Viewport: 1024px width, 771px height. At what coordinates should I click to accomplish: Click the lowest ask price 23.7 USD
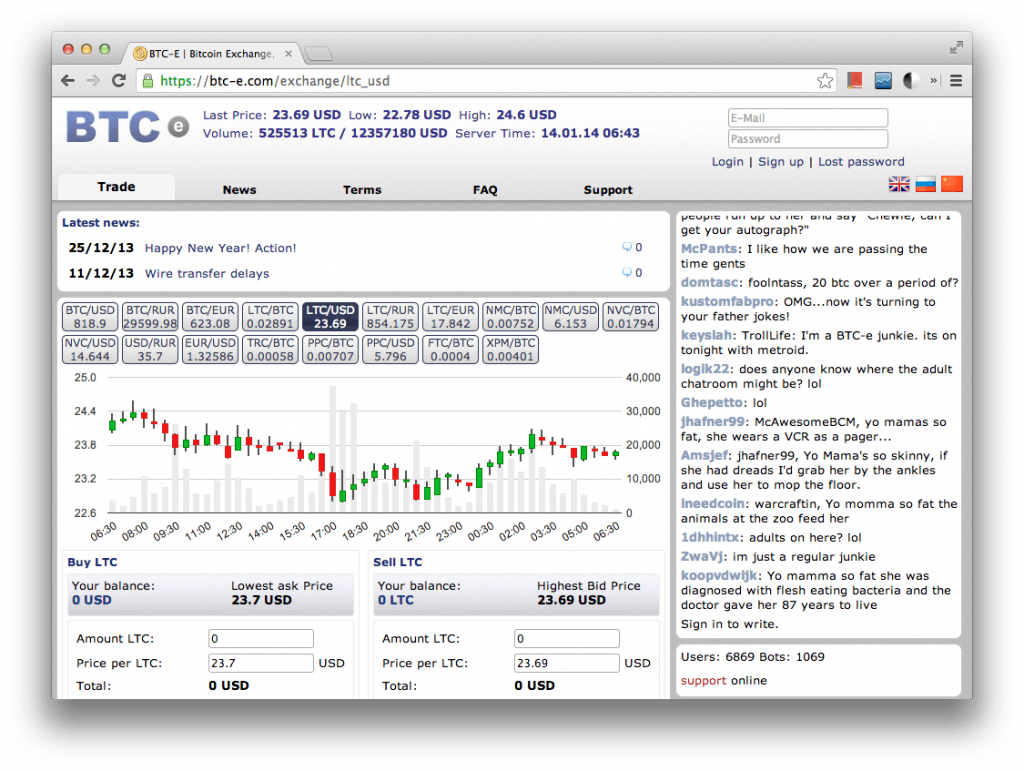261,600
